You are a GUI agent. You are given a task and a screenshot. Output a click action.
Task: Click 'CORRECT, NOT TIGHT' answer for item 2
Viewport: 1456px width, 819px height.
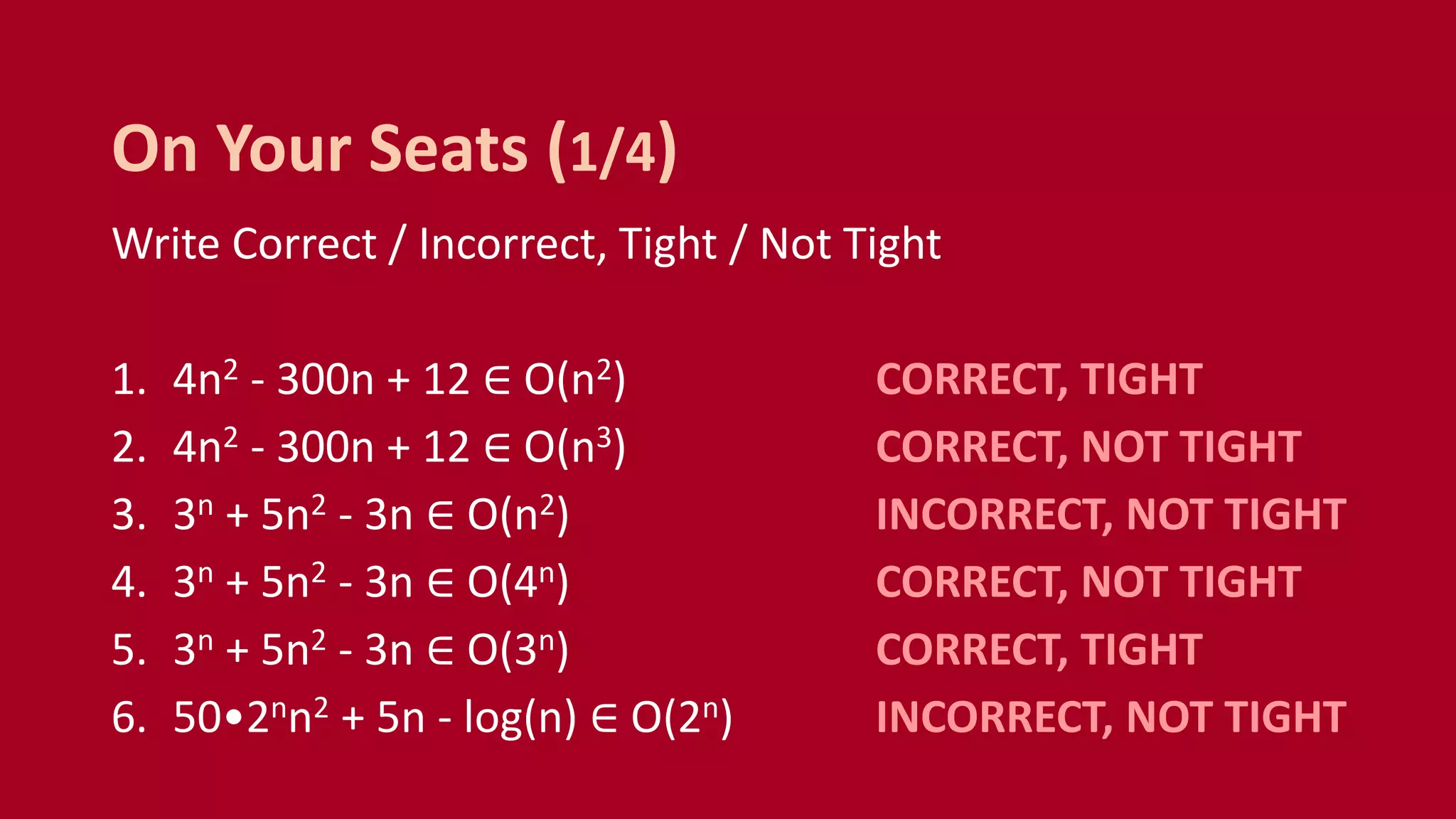pyautogui.click(x=1088, y=447)
